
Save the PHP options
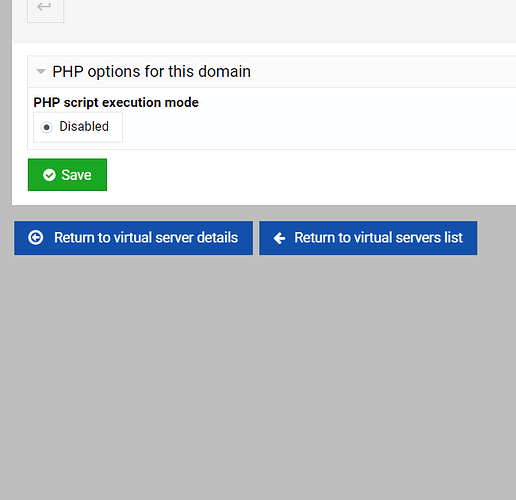pyautogui.click(x=67, y=175)
